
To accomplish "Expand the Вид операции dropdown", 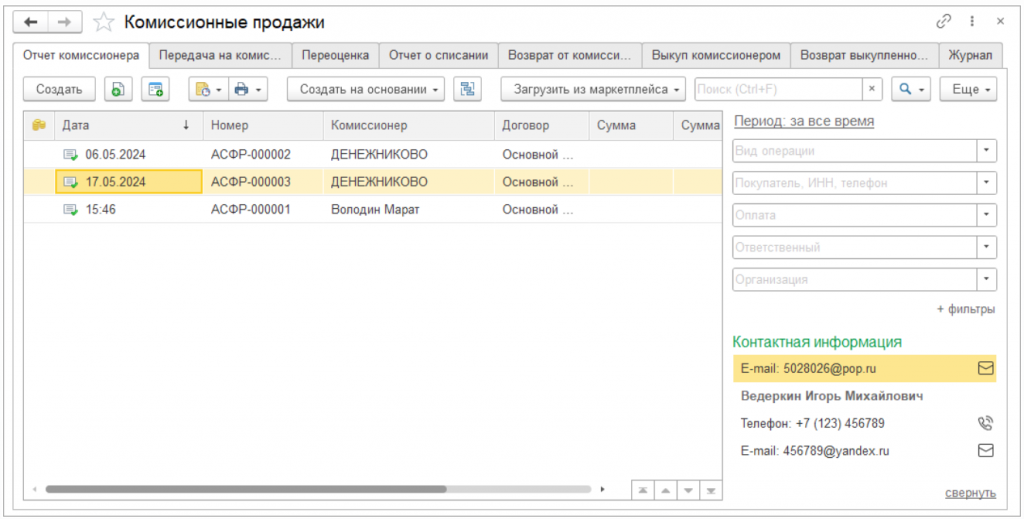I will point(987,151).
